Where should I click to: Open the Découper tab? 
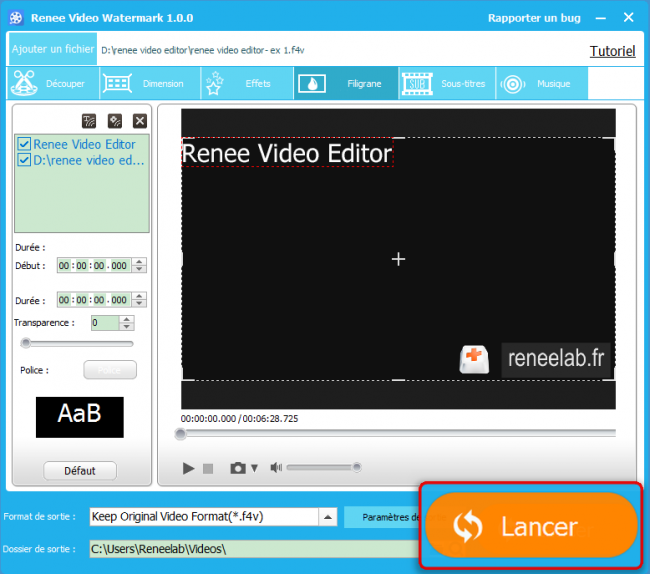[53, 83]
